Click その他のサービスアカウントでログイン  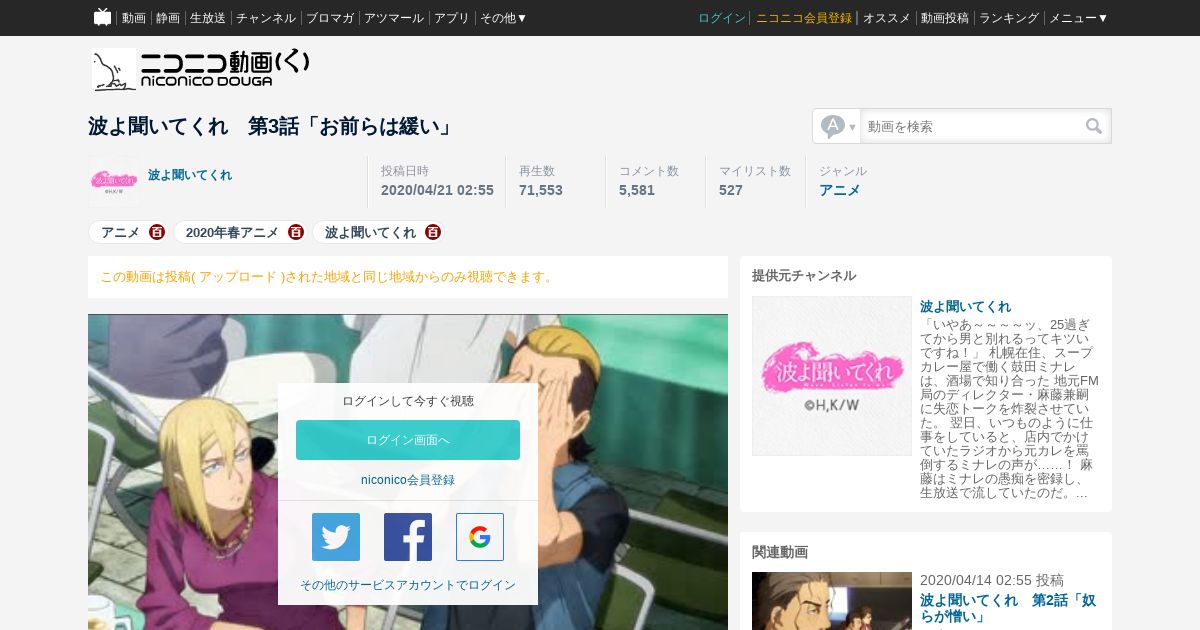[x=408, y=585]
